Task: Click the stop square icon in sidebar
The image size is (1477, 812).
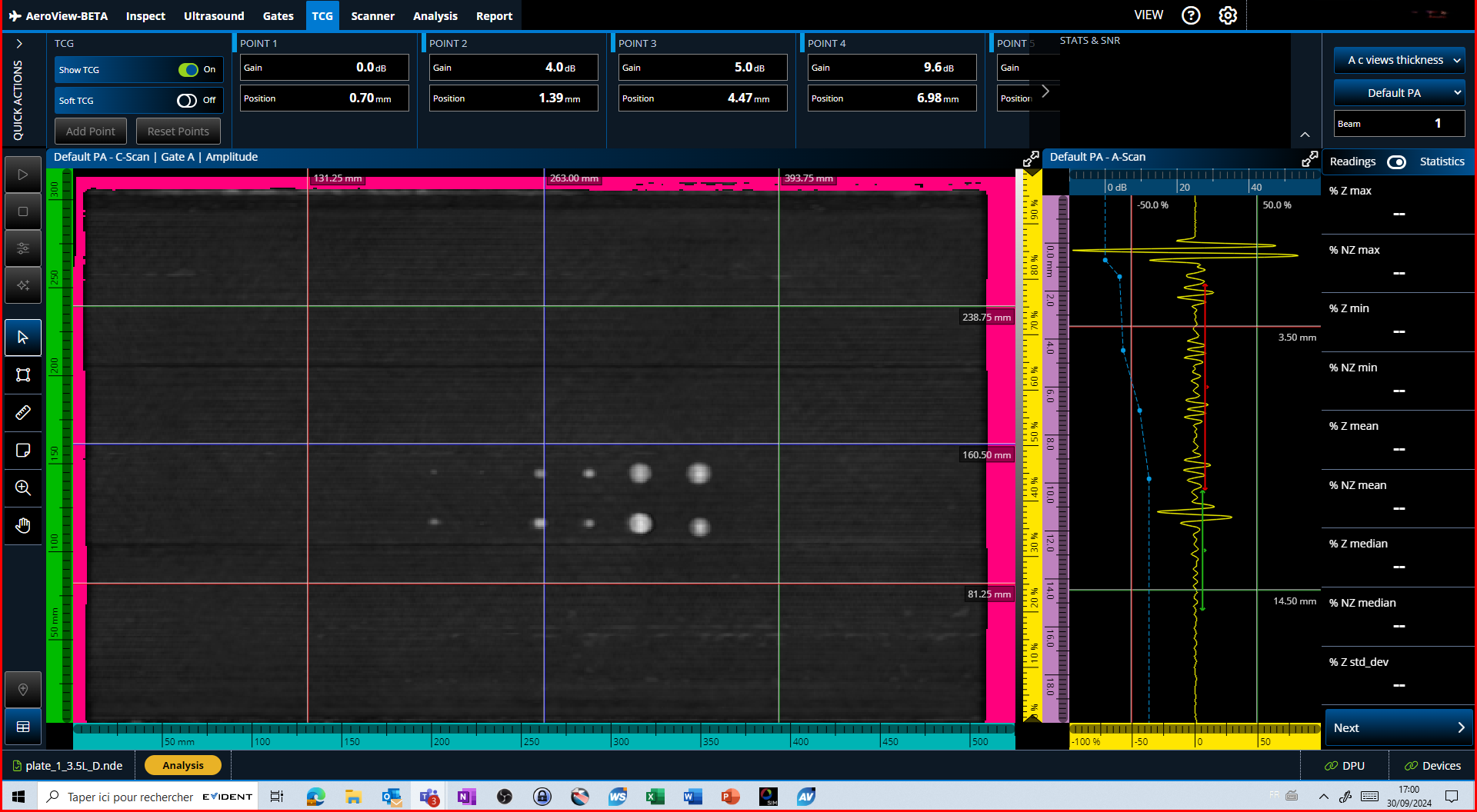Action: click(23, 211)
